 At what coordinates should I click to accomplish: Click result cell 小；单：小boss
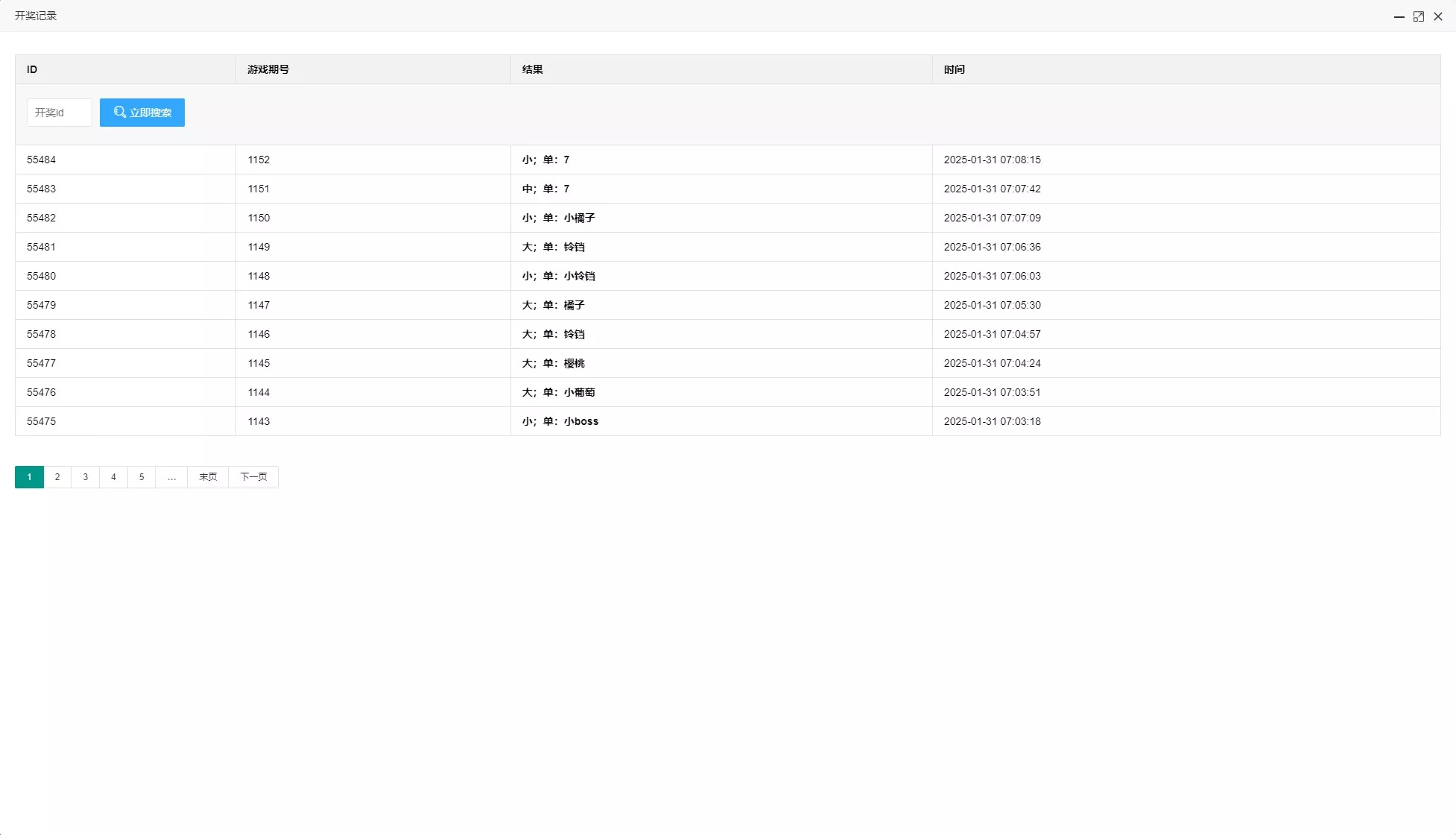[560, 421]
